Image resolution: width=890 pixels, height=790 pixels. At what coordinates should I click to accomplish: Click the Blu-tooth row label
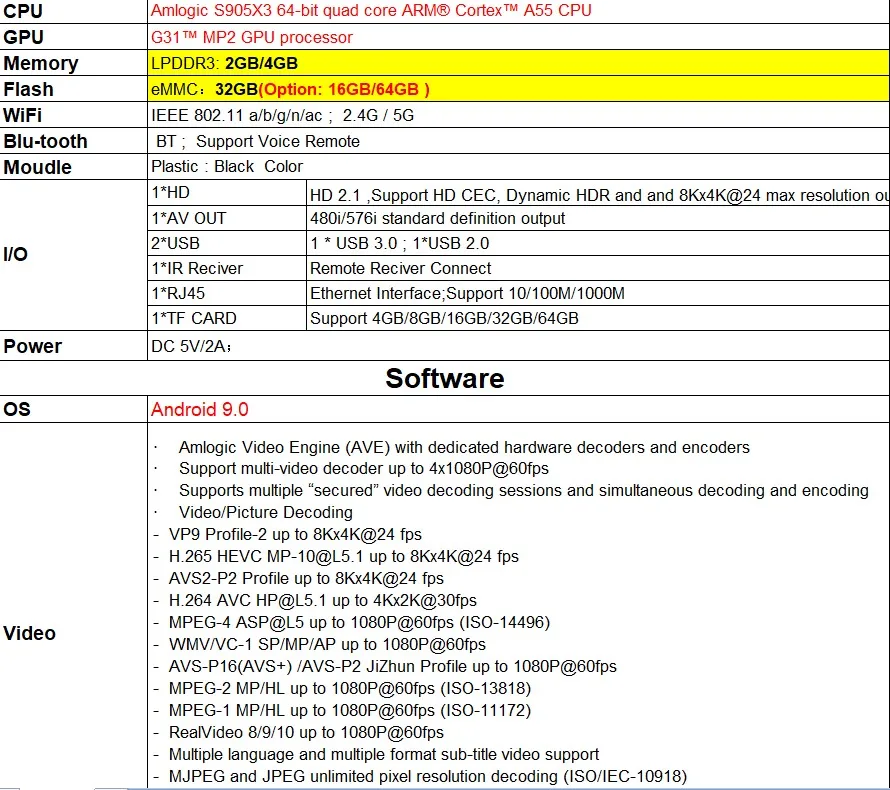[45, 141]
